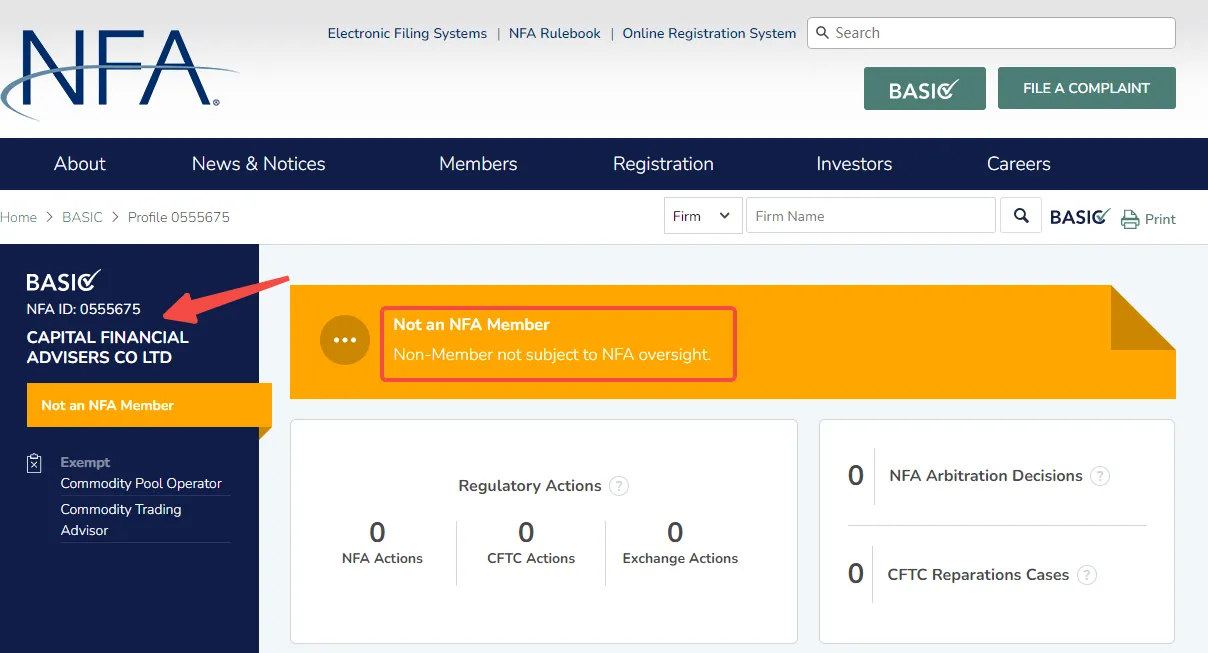Click the Firm Name input field
This screenshot has width=1208, height=653.
pyautogui.click(x=871, y=216)
